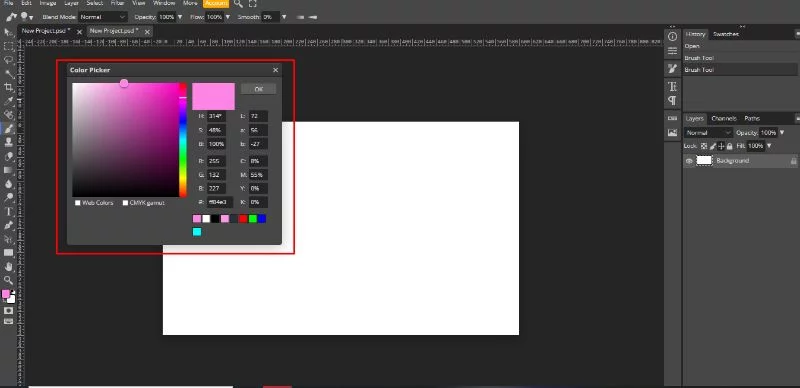Toggle Quick Mask mode icon
The width and height of the screenshot is (800, 388).
click(8, 310)
